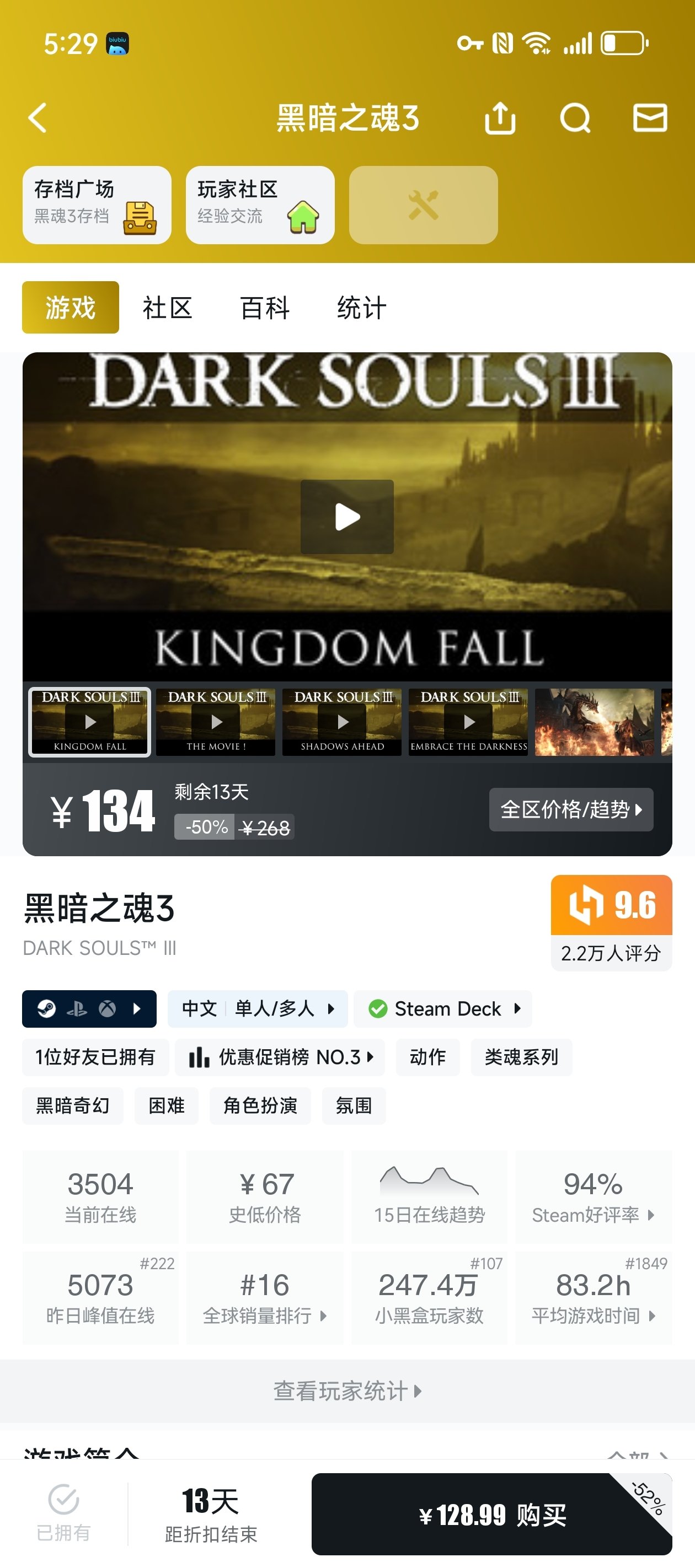Tap the ¥128.99 购买 button

(491, 1514)
